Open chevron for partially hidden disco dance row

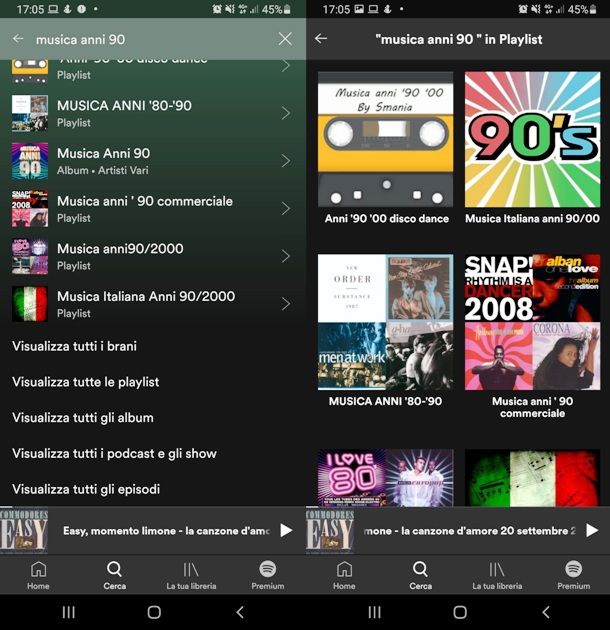285,66
